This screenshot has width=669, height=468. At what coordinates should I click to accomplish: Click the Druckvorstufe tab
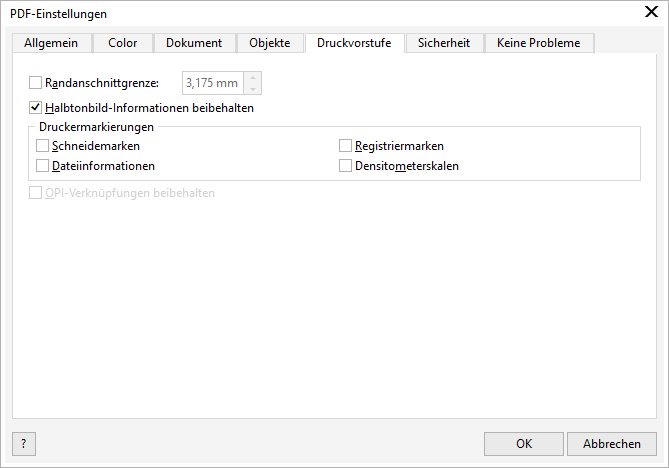[354, 43]
